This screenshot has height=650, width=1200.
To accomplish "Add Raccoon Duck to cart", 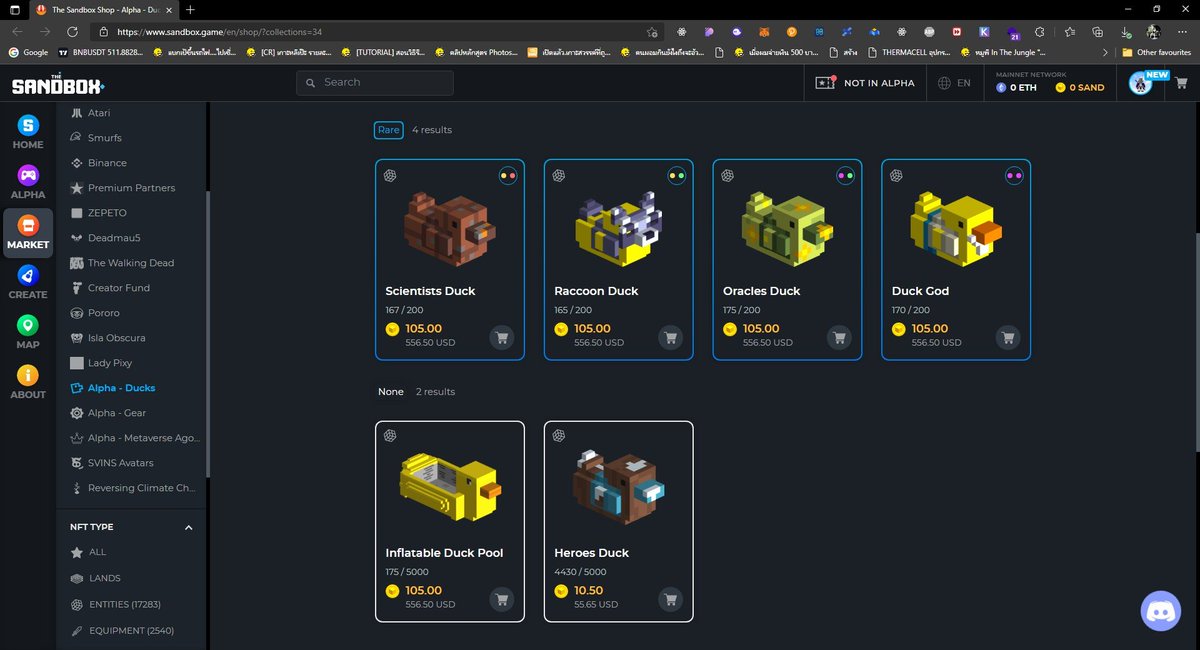I will click(x=671, y=337).
